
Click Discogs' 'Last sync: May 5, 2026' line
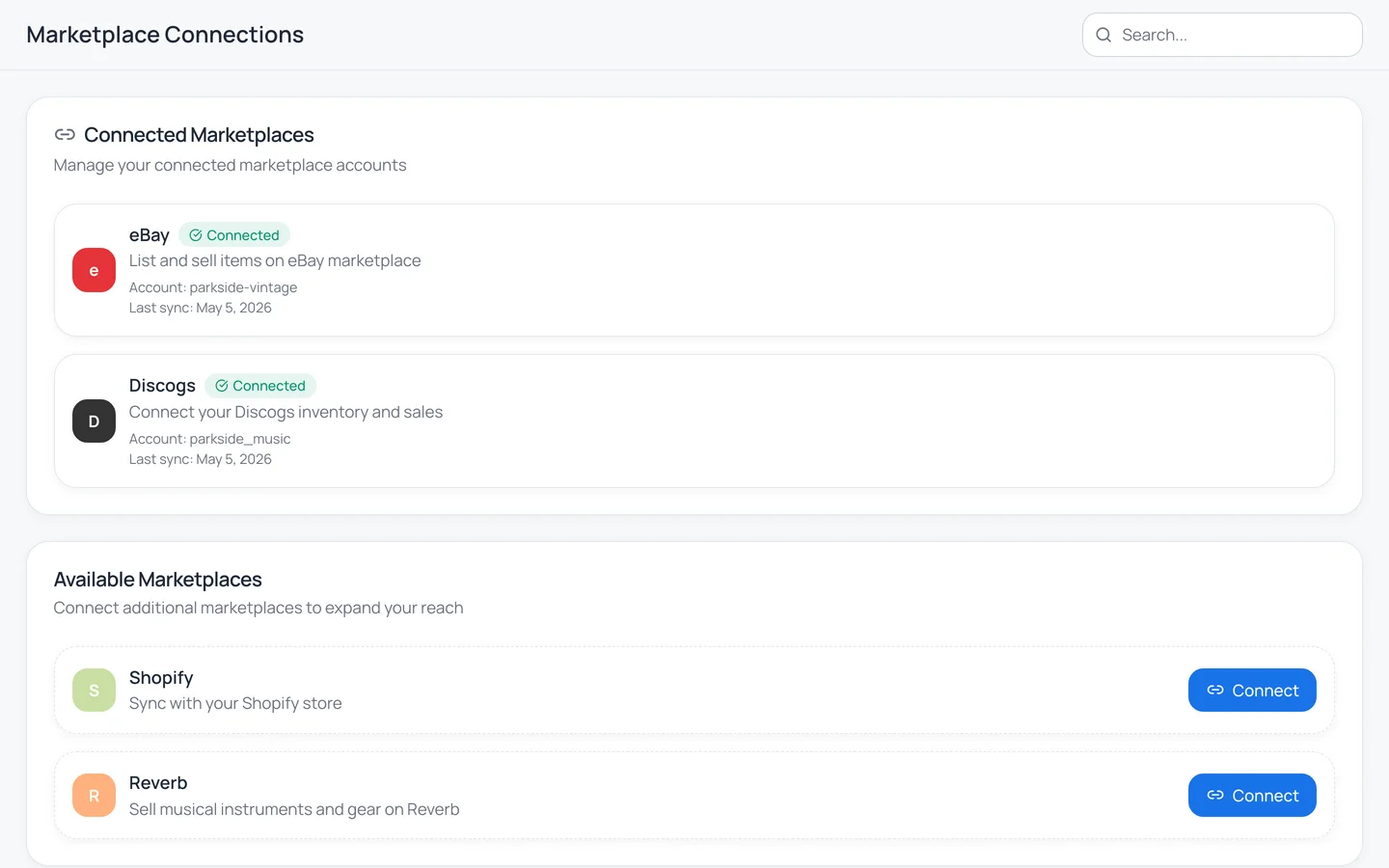point(201,459)
